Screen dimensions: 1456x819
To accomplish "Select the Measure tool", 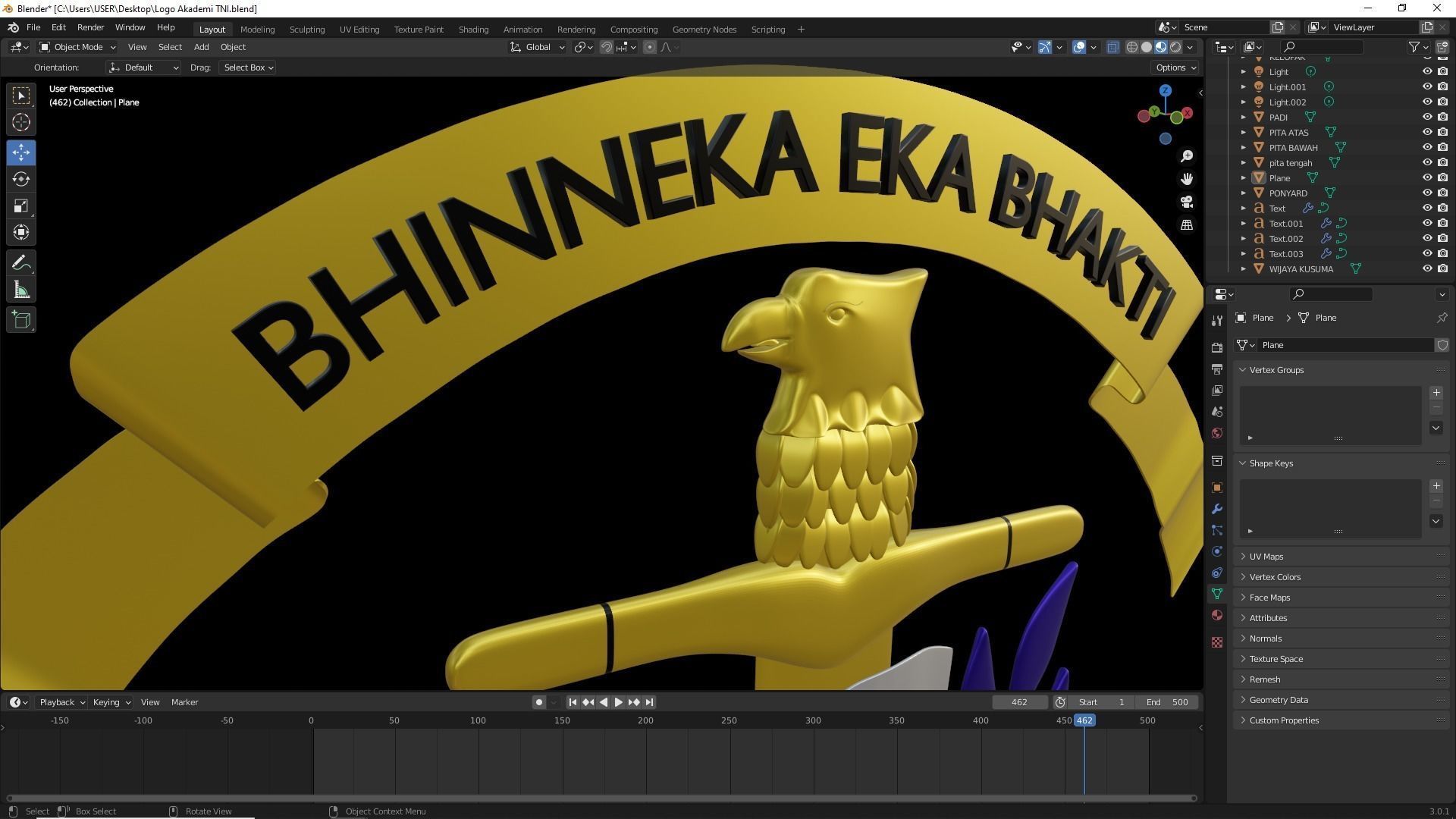I will [x=20, y=289].
